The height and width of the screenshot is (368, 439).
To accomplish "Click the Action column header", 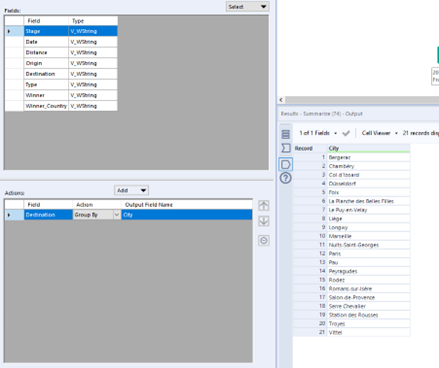I will 97,205.
